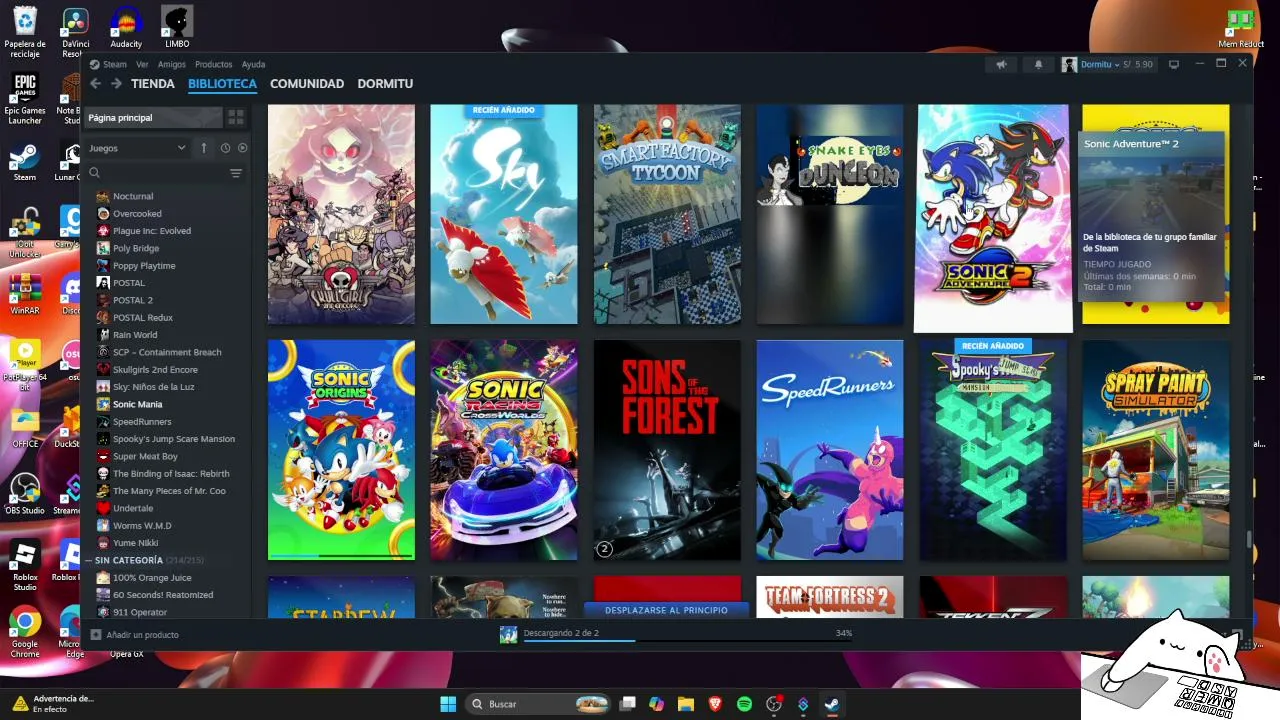1280x720 pixels.
Task: Switch Steam to Big Picture mode
Action: coord(1174,64)
